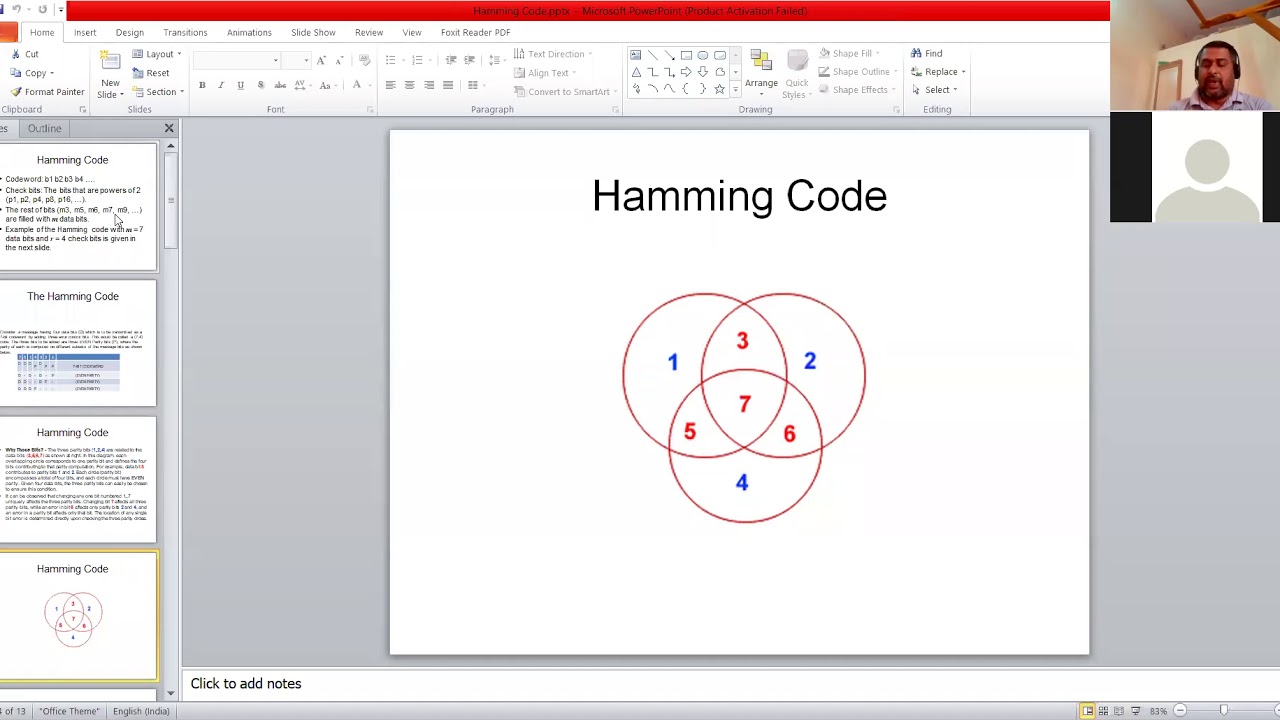1280x720 pixels.
Task: Switch to Reading View in status bar
Action: (1119, 711)
